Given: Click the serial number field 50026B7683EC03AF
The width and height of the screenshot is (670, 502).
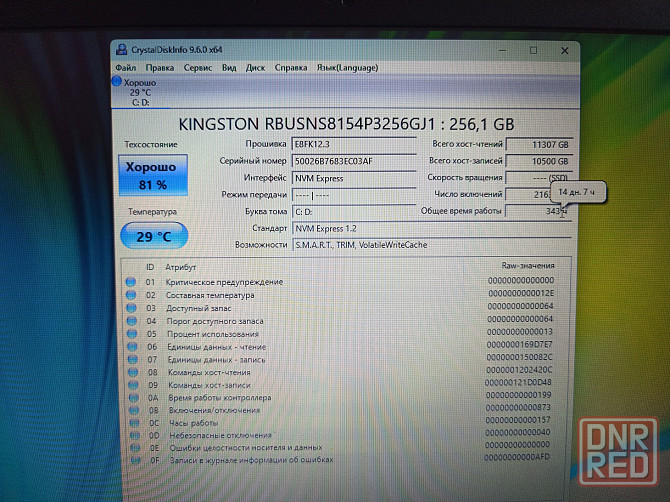Looking at the screenshot, I should [x=354, y=161].
